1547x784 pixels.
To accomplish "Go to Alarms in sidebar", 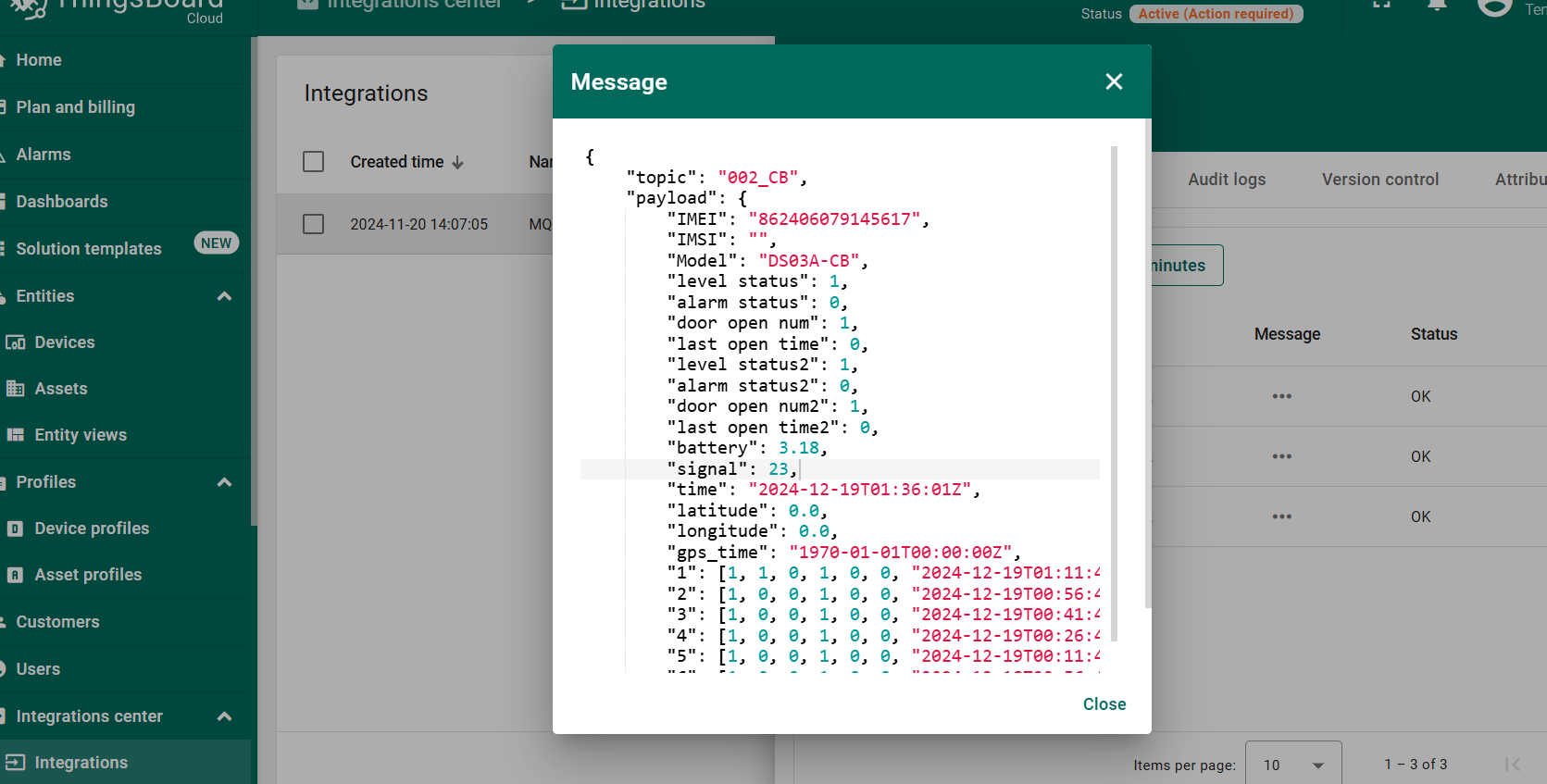I will tap(44, 155).
